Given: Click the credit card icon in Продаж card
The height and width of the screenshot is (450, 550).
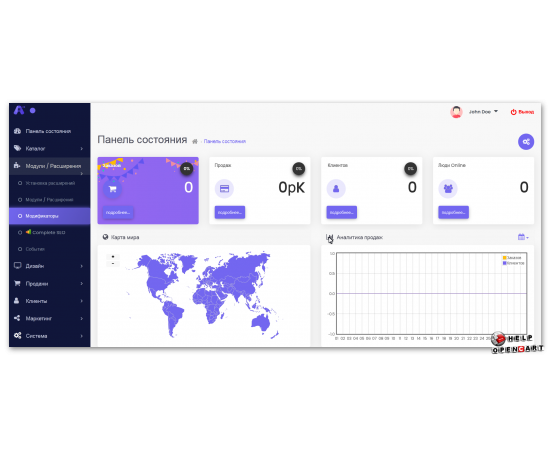Looking at the screenshot, I should point(224,189).
